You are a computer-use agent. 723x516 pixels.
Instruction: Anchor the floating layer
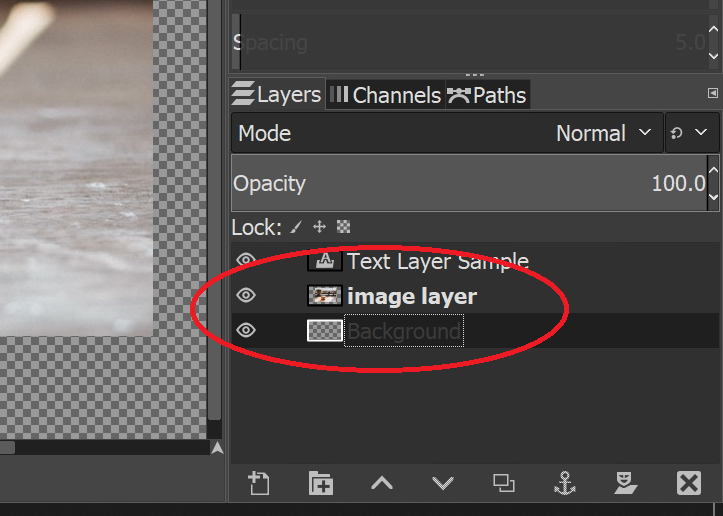click(565, 484)
